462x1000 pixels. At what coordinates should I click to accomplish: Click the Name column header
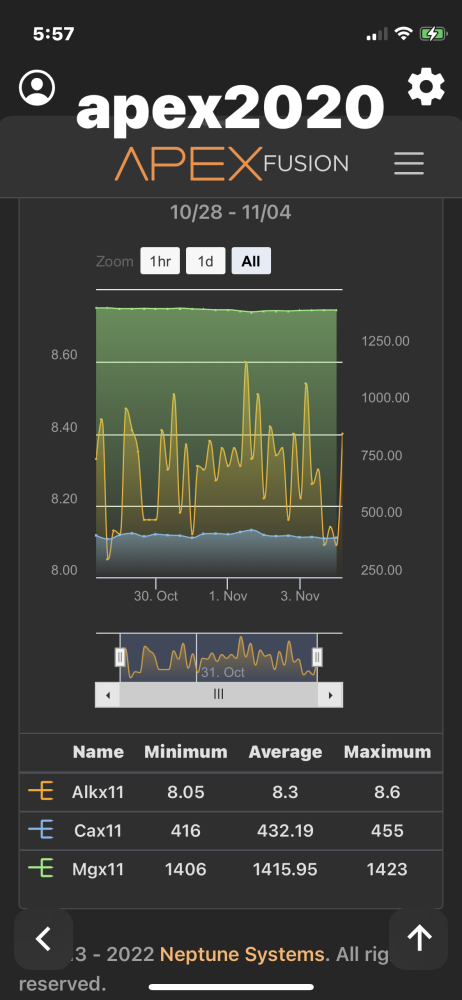(x=98, y=752)
